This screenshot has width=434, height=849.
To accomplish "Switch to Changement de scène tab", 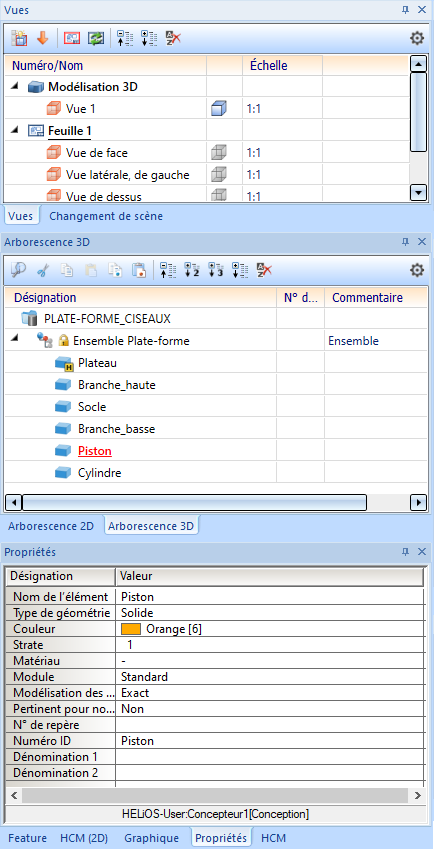I will [106, 216].
